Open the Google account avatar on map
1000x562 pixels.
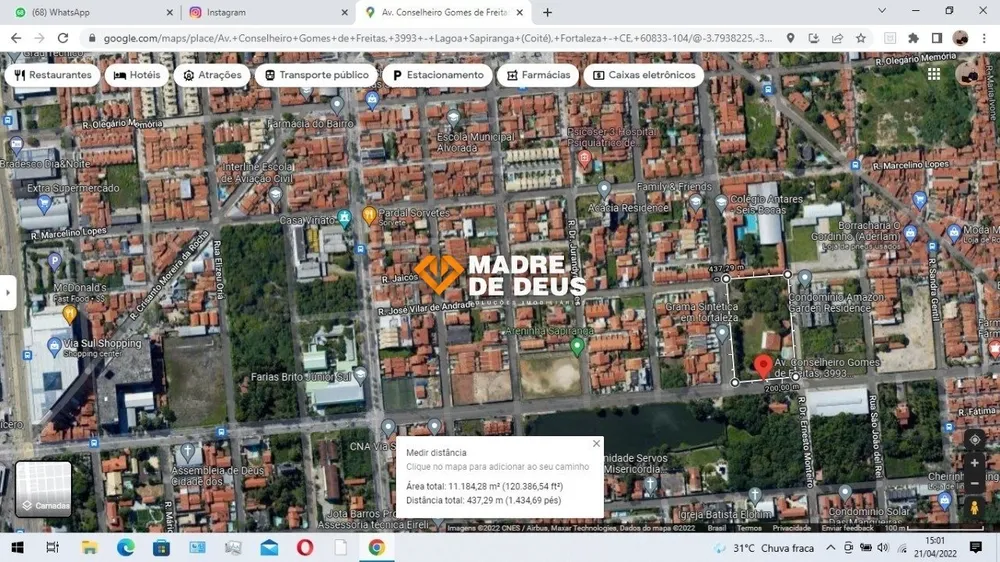point(967,74)
